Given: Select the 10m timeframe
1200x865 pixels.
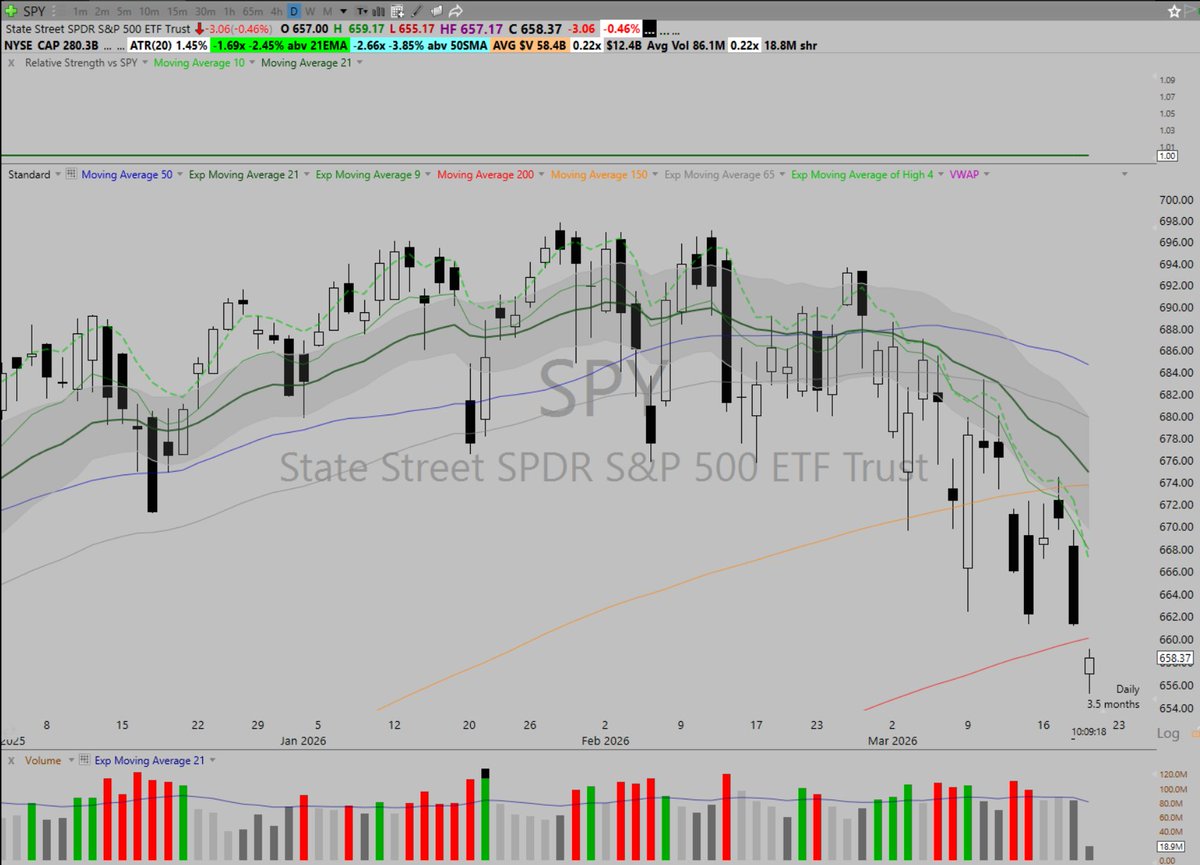Looking at the screenshot, I should 149,11.
